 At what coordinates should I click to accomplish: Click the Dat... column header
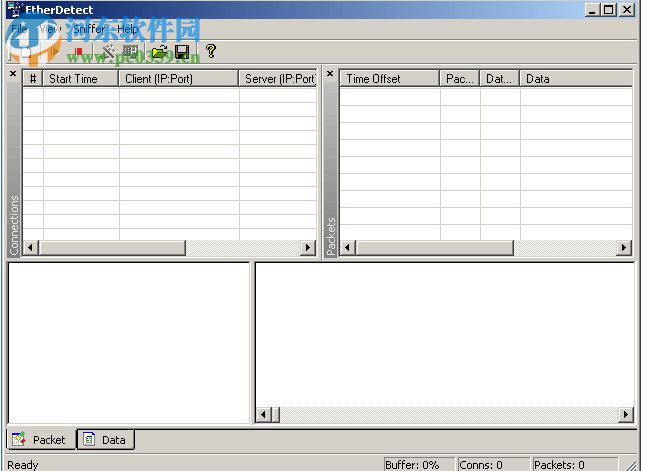pos(500,79)
